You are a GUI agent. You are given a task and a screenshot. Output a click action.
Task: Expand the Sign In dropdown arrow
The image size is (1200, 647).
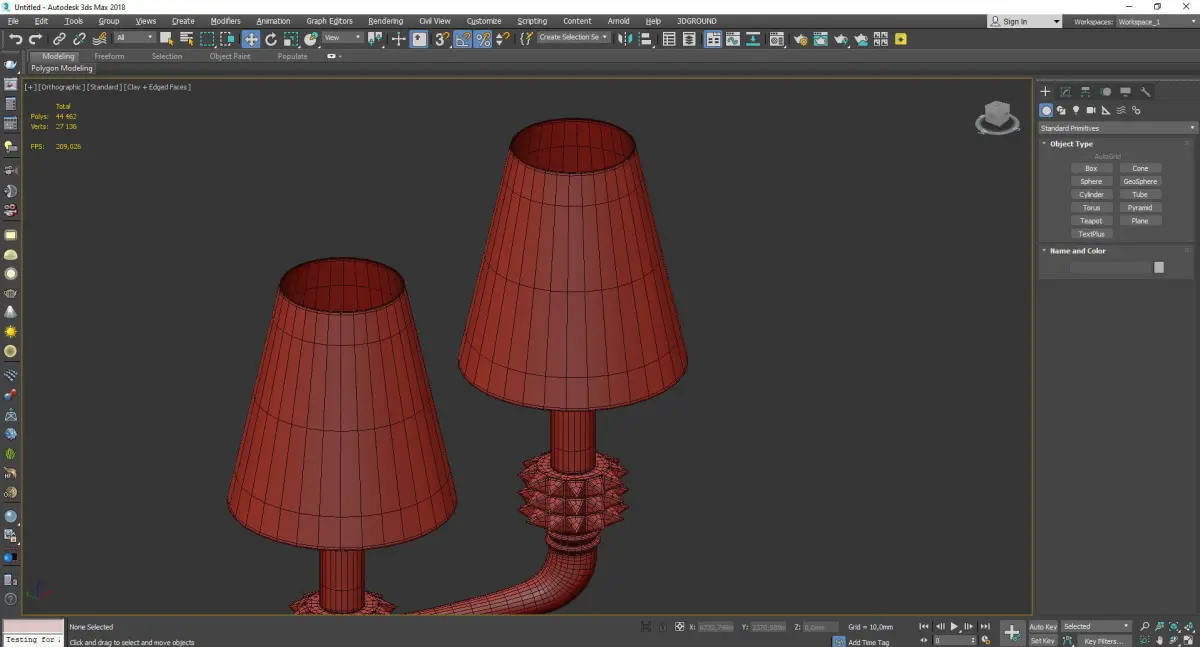tap(1056, 21)
